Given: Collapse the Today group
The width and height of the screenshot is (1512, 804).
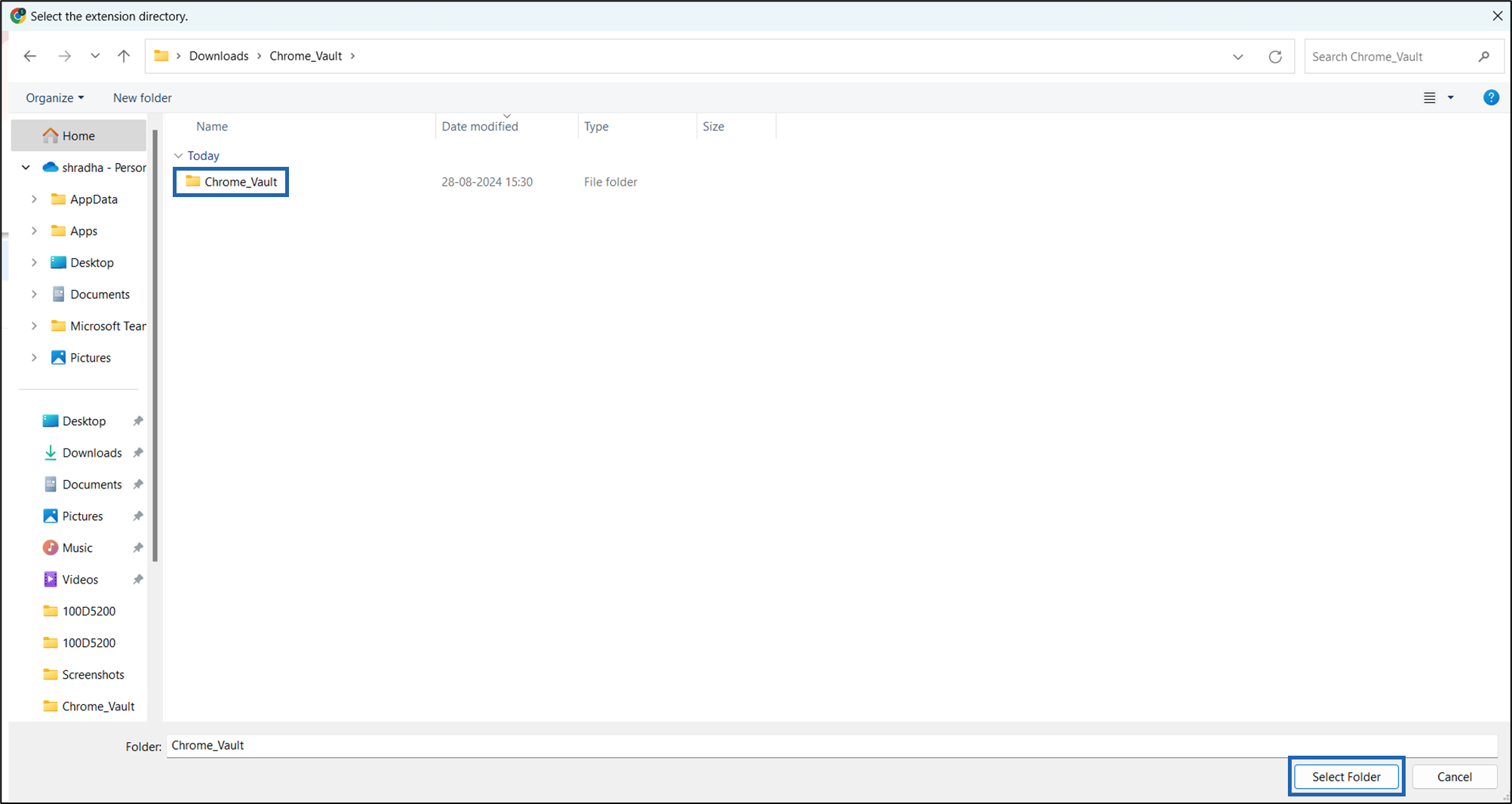Looking at the screenshot, I should pos(179,156).
